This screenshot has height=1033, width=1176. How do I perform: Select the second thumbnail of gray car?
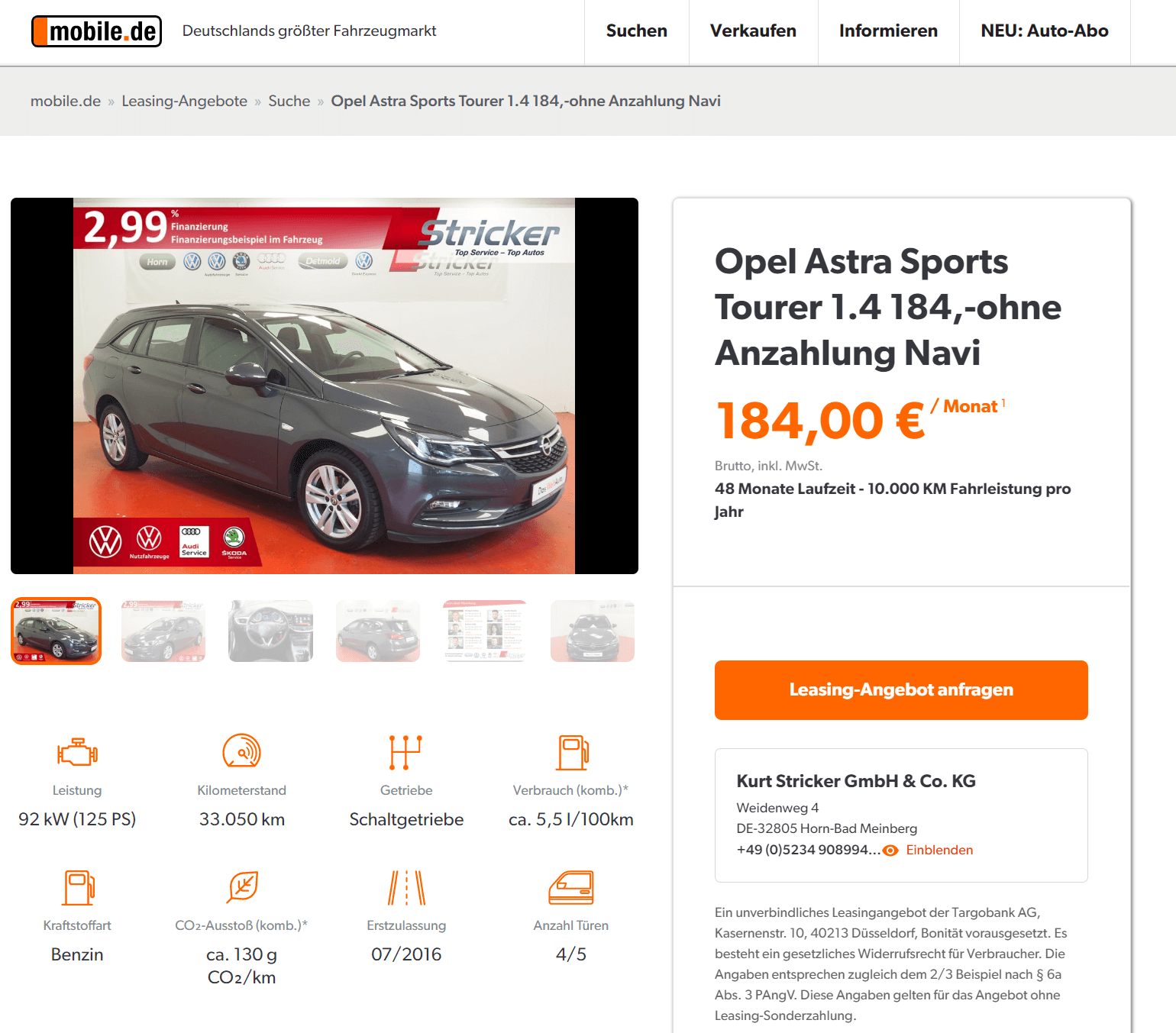(163, 631)
